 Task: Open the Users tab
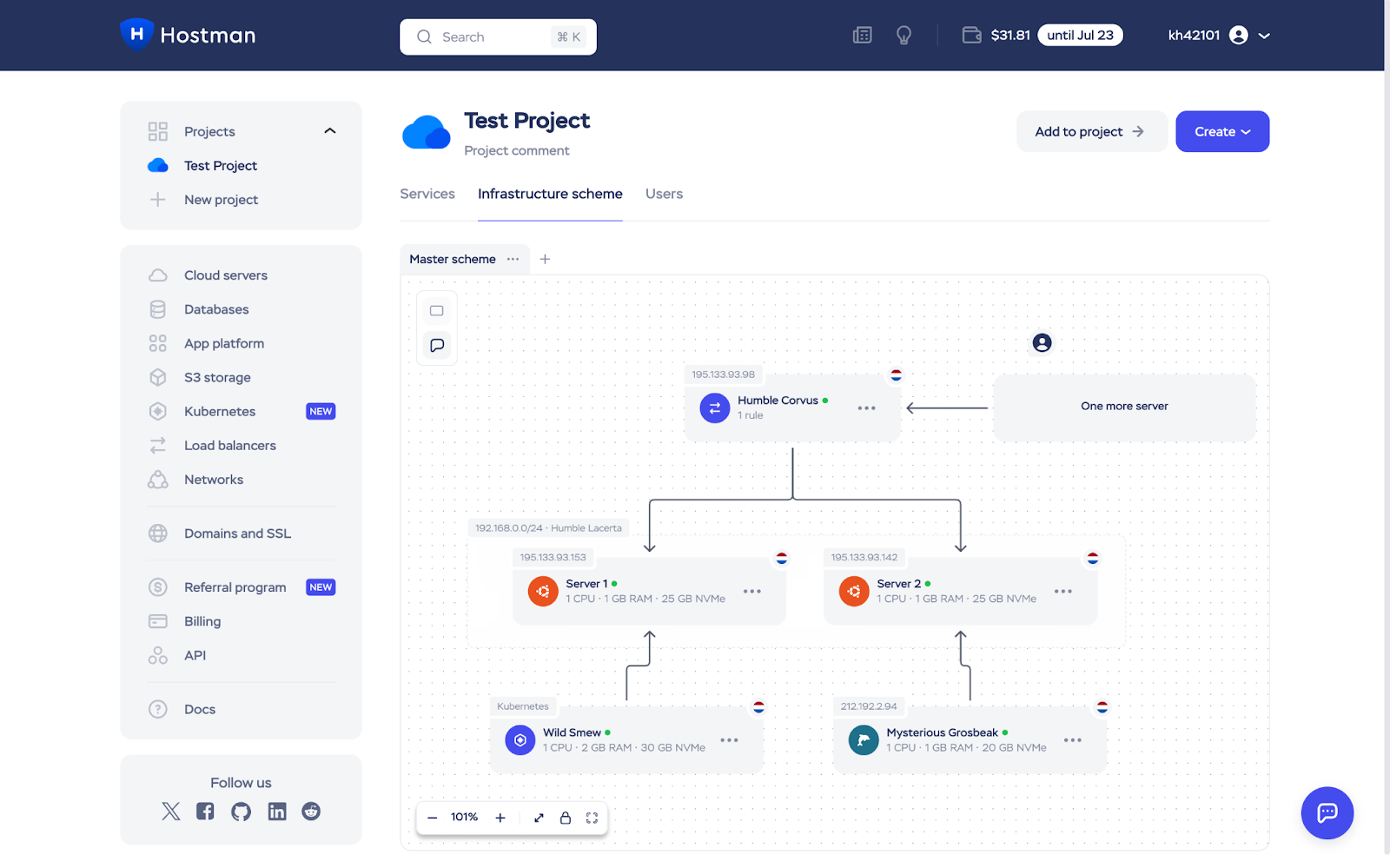click(x=663, y=194)
